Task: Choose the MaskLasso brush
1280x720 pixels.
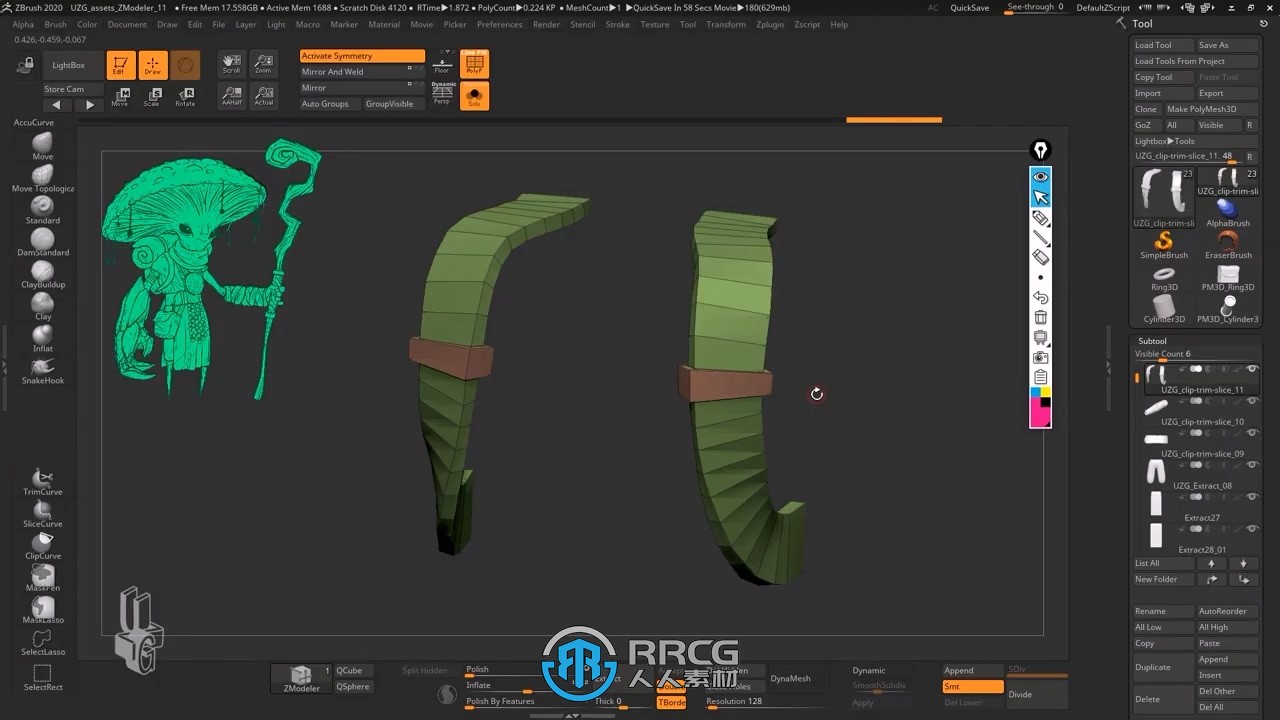Action: [42, 609]
